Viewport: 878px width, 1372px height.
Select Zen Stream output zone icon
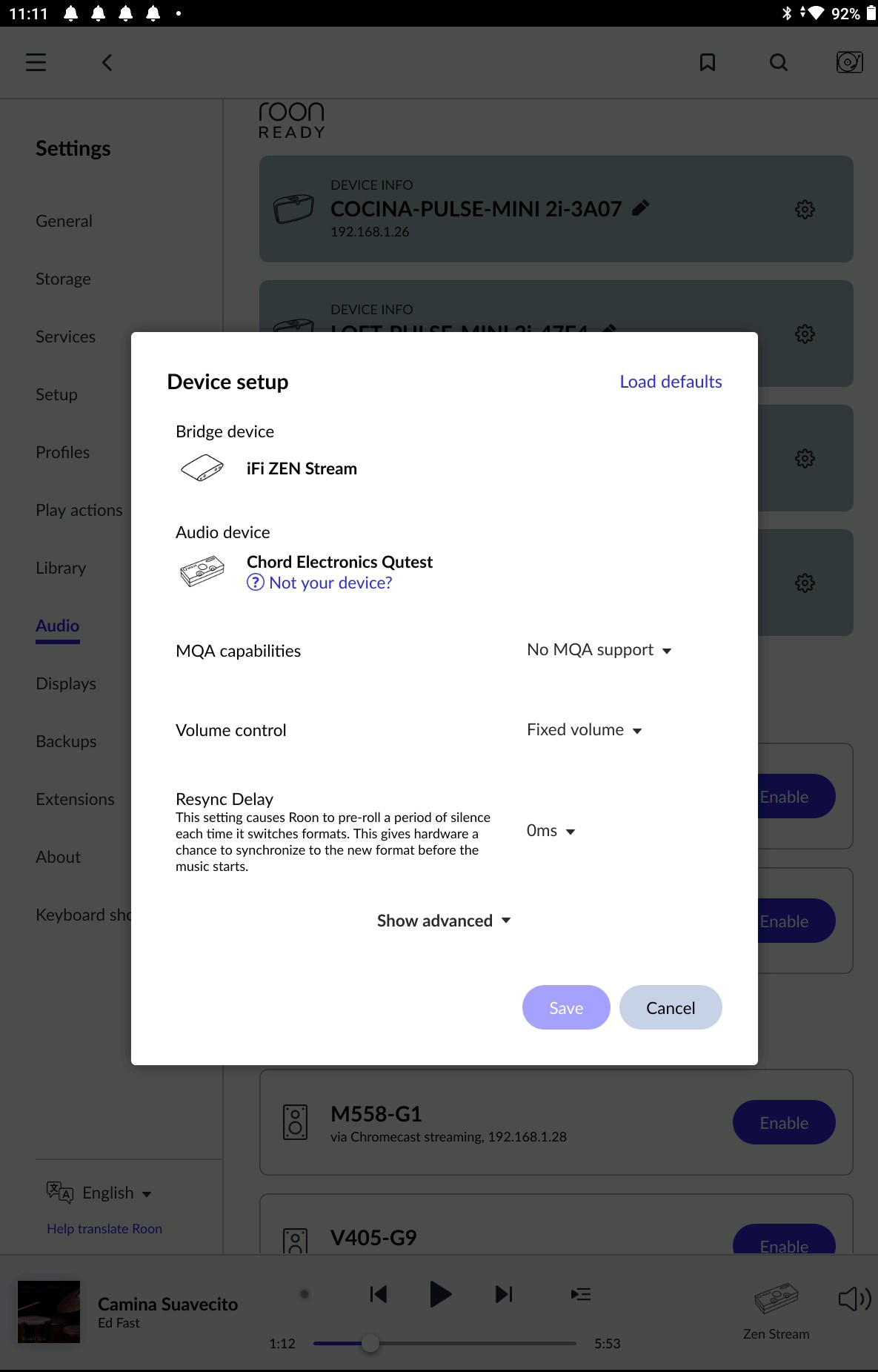click(x=776, y=1299)
